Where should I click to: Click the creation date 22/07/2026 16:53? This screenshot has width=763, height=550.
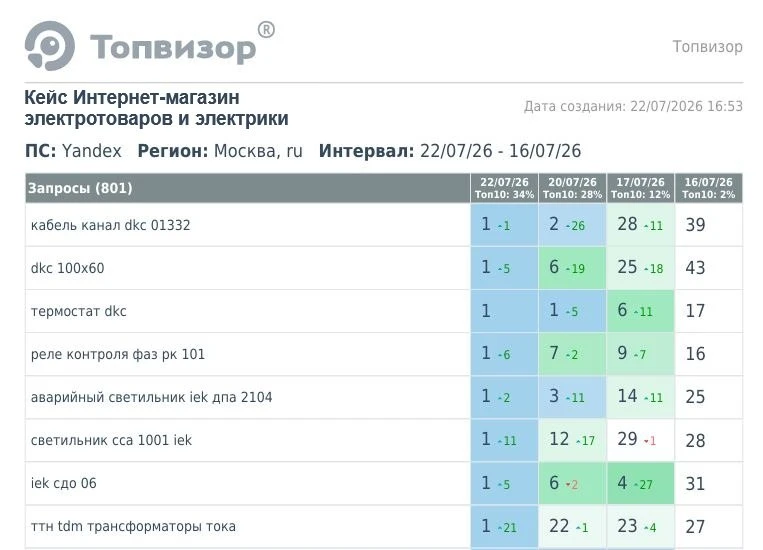(633, 106)
